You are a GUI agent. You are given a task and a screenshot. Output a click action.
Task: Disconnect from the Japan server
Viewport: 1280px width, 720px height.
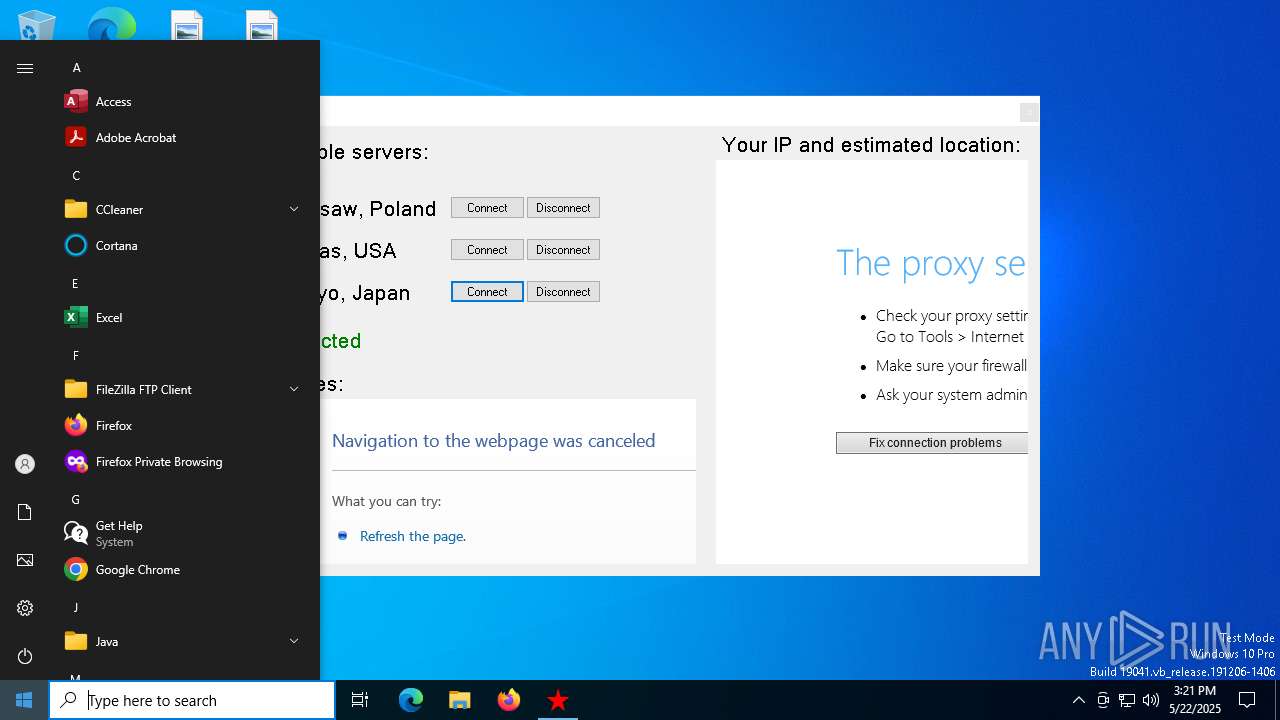(563, 292)
